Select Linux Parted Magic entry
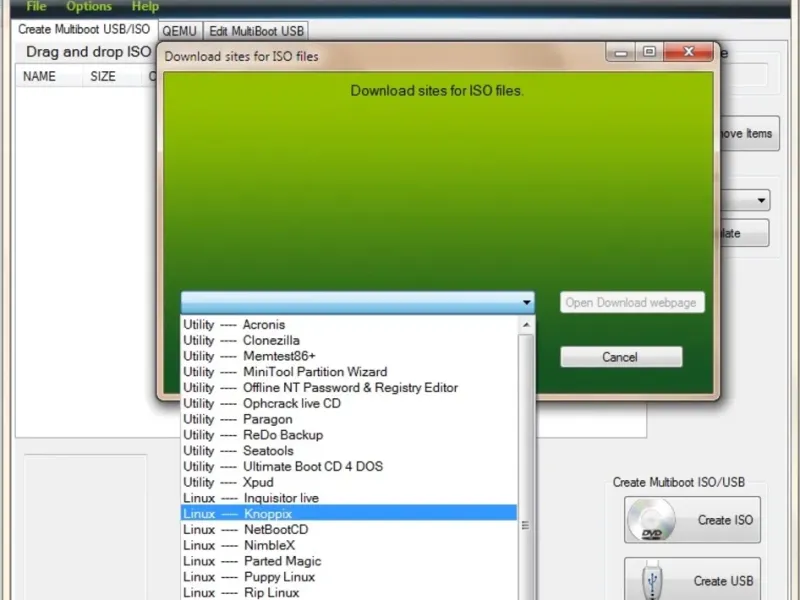The width and height of the screenshot is (800, 600). coord(349,561)
